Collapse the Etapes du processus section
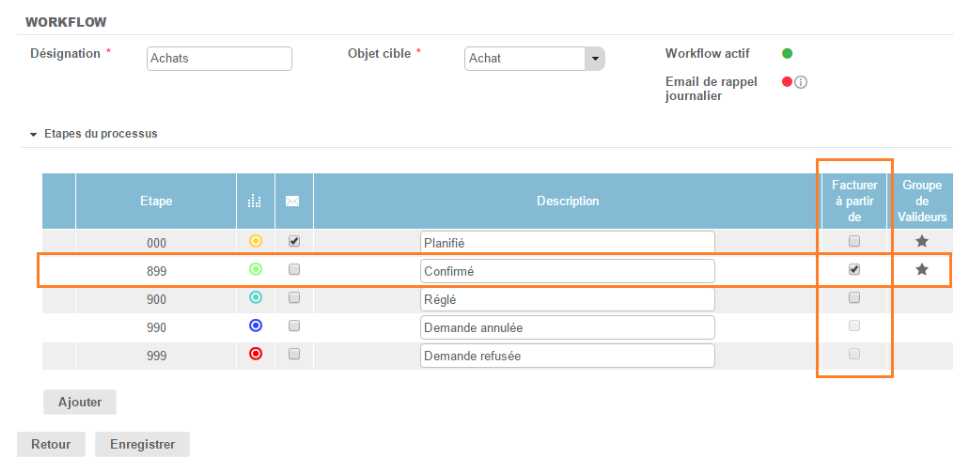 click(x=33, y=134)
